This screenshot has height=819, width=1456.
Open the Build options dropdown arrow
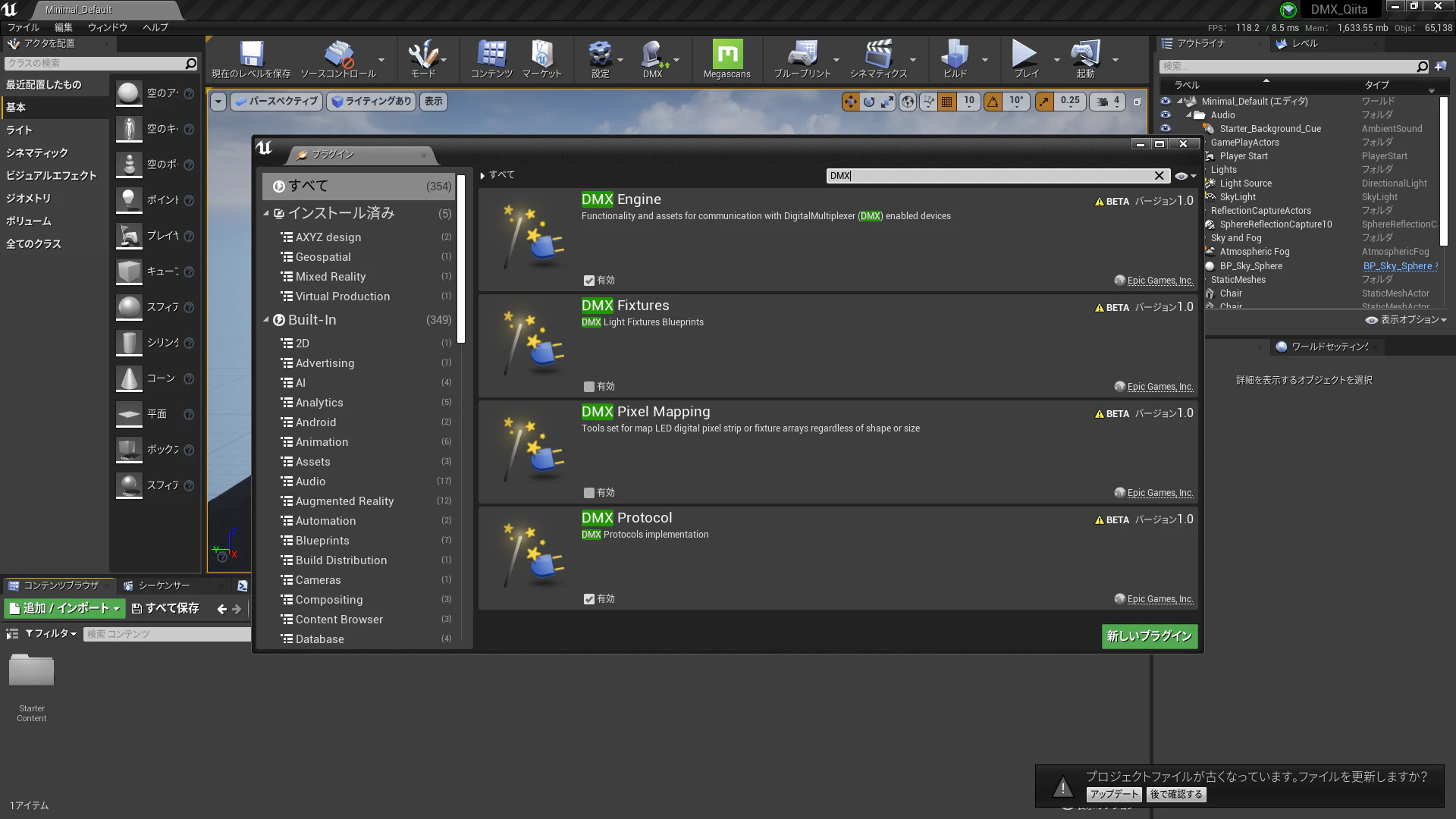coord(985,60)
